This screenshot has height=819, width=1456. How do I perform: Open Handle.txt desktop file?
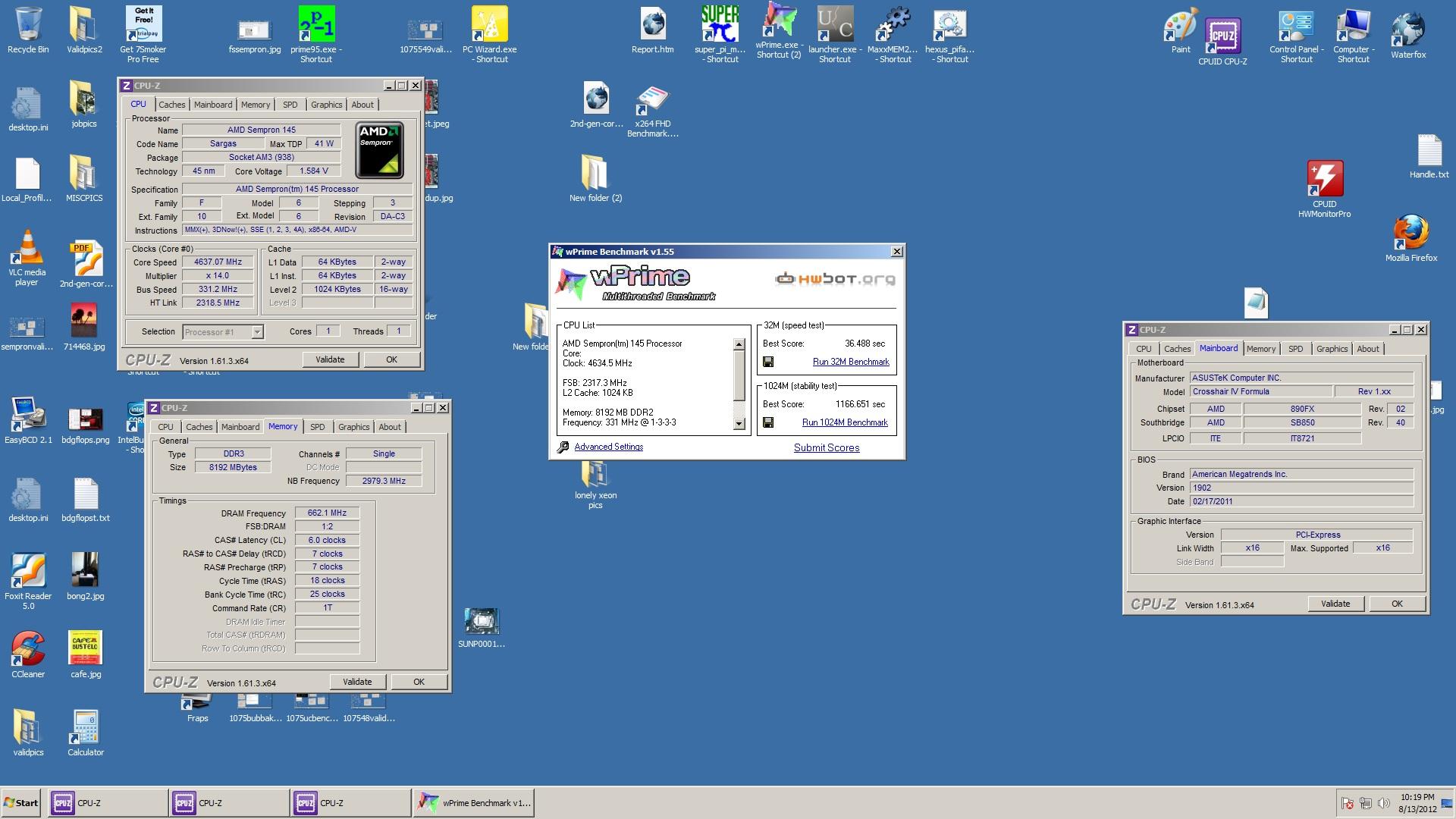click(1429, 157)
